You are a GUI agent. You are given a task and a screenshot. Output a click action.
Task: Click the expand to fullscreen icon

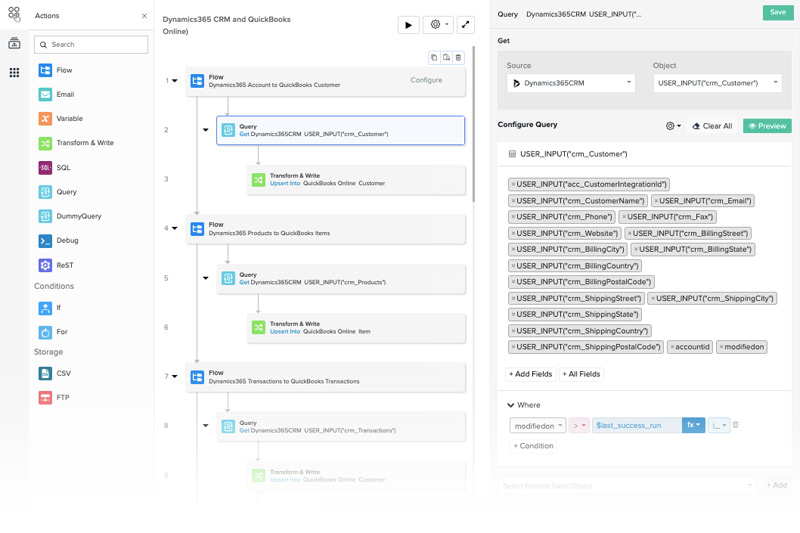tap(465, 25)
